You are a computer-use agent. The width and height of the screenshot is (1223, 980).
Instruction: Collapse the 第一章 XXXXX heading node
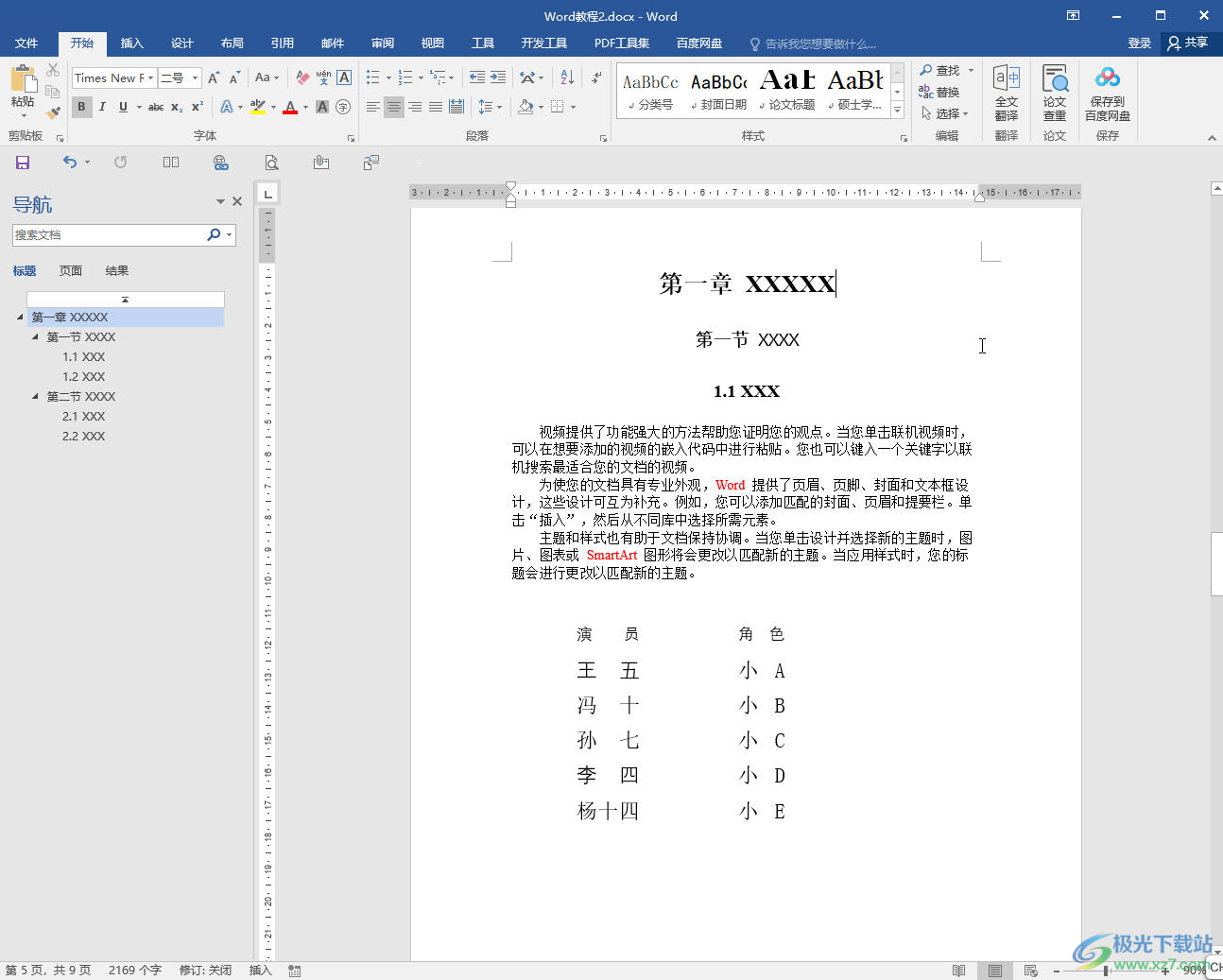(20, 317)
